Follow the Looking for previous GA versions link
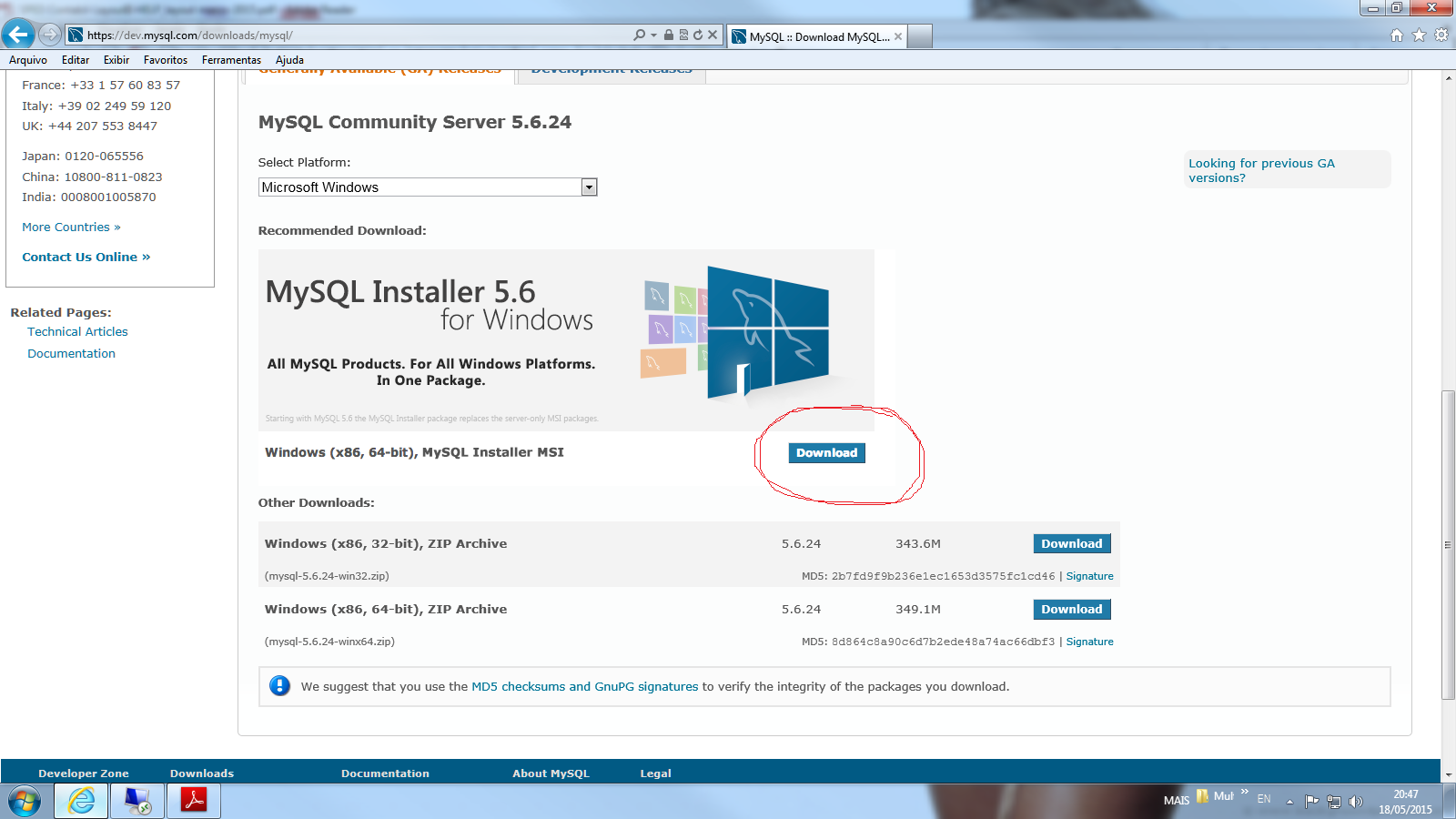 coord(1261,170)
